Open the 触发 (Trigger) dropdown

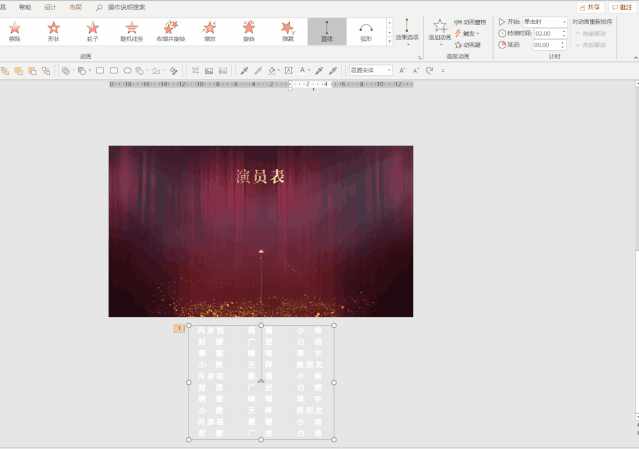coord(467,33)
